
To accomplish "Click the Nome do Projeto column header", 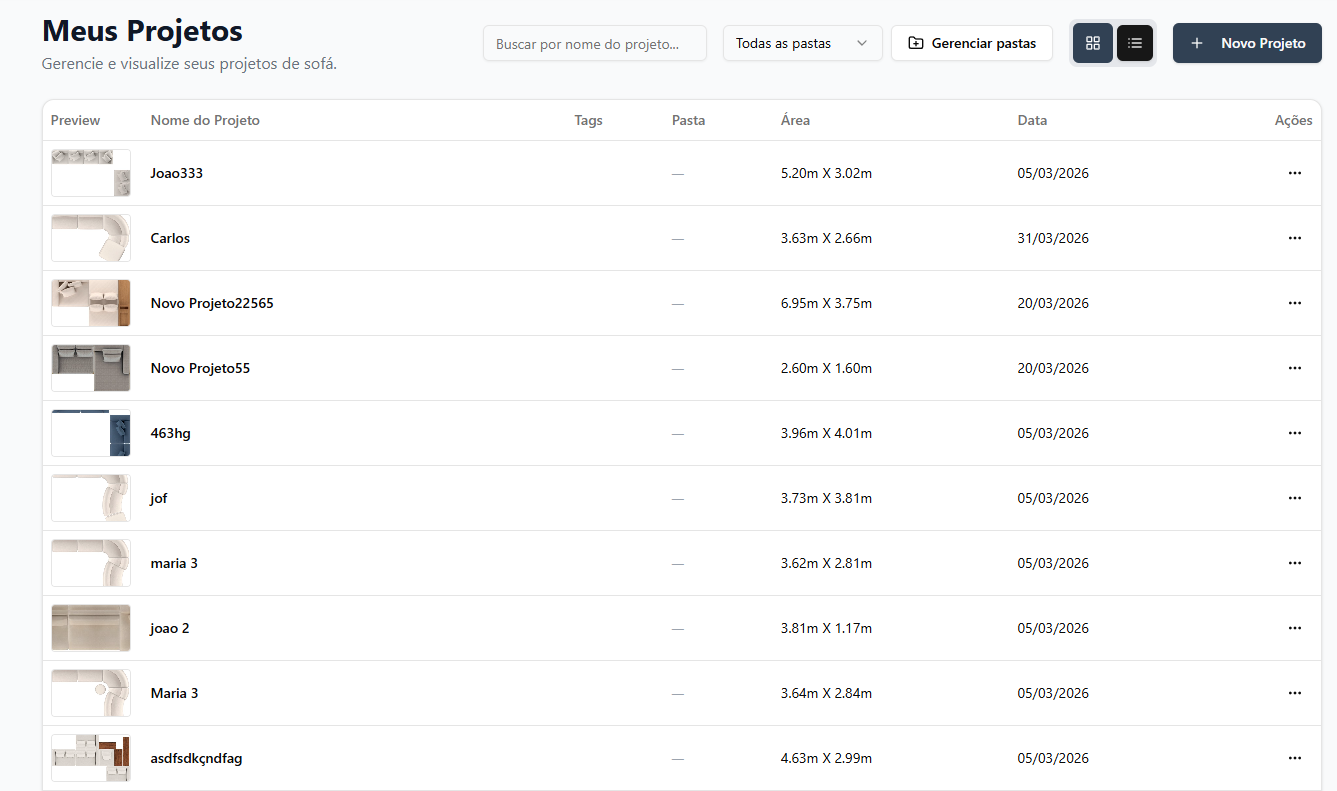I will click(x=205, y=120).
